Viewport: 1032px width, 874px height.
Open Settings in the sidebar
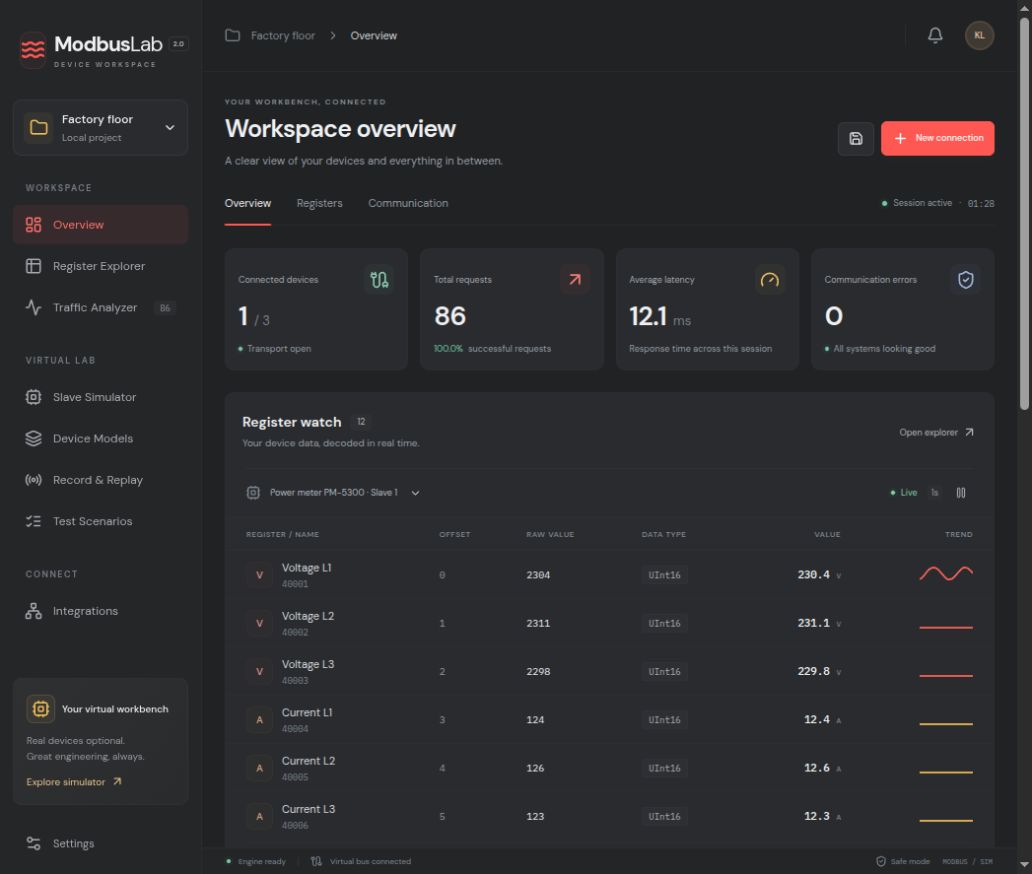[101, 843]
